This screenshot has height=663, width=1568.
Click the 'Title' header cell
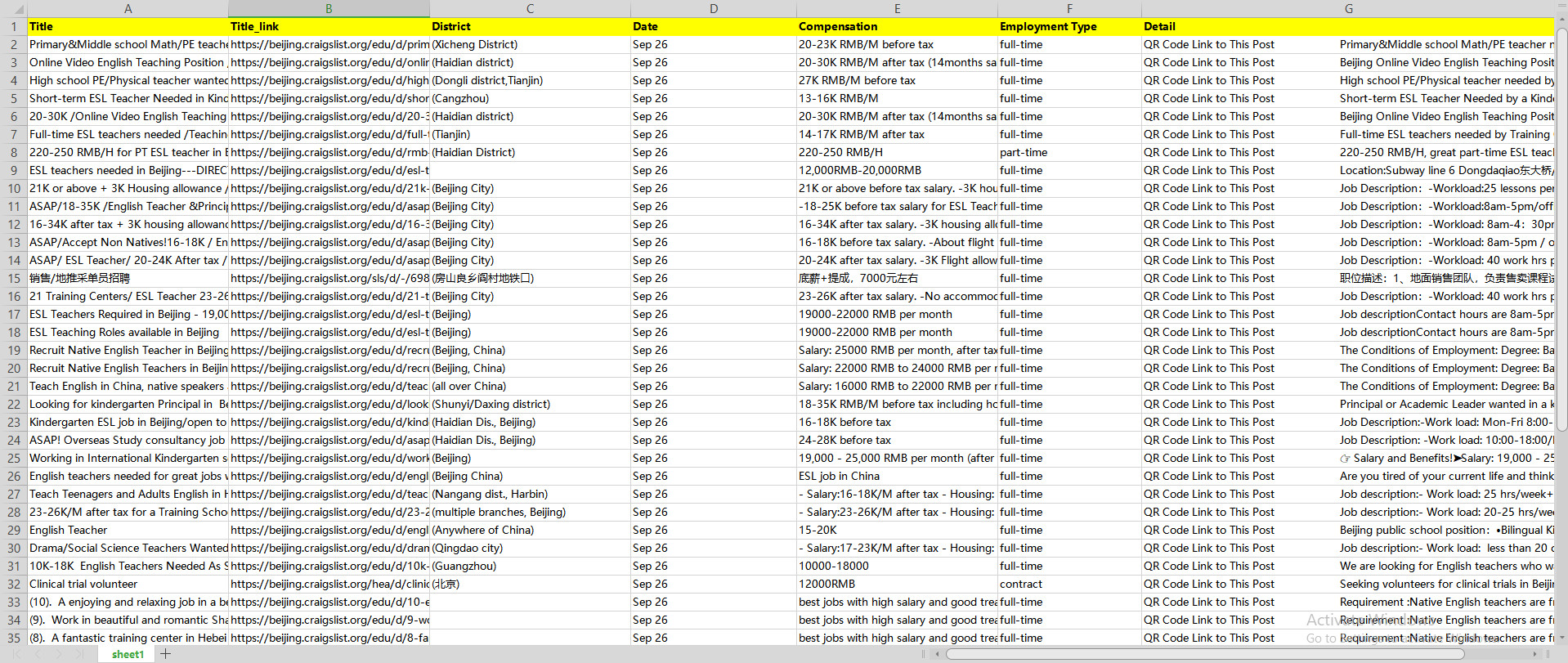128,26
